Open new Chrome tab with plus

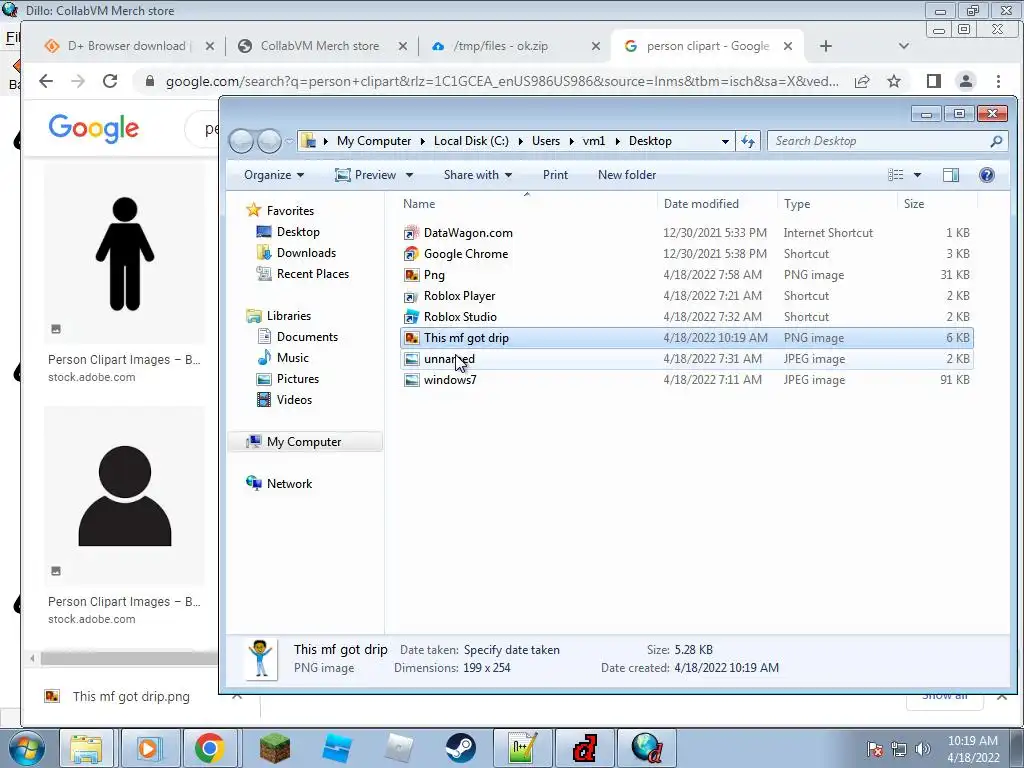coord(825,46)
